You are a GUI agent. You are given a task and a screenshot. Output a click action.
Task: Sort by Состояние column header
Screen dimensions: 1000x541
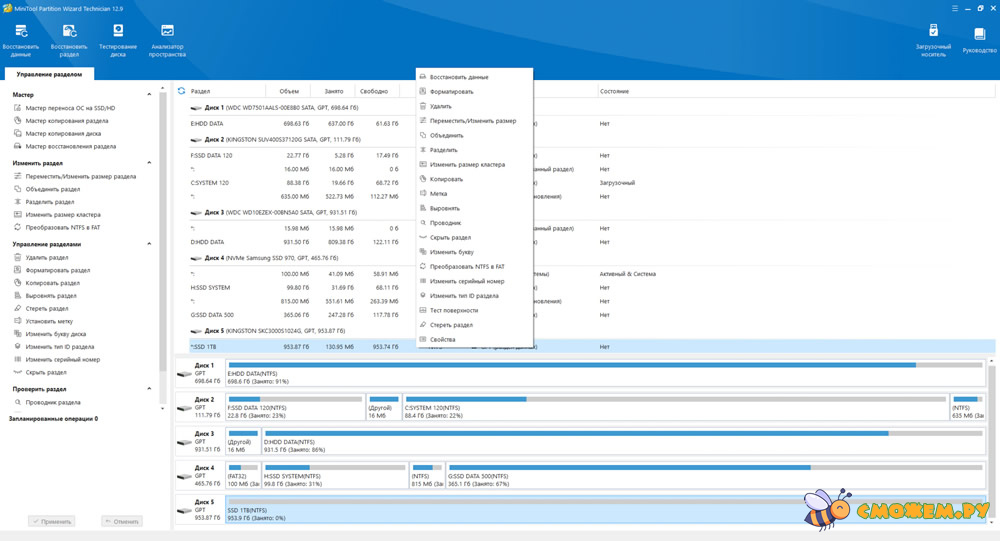614,91
